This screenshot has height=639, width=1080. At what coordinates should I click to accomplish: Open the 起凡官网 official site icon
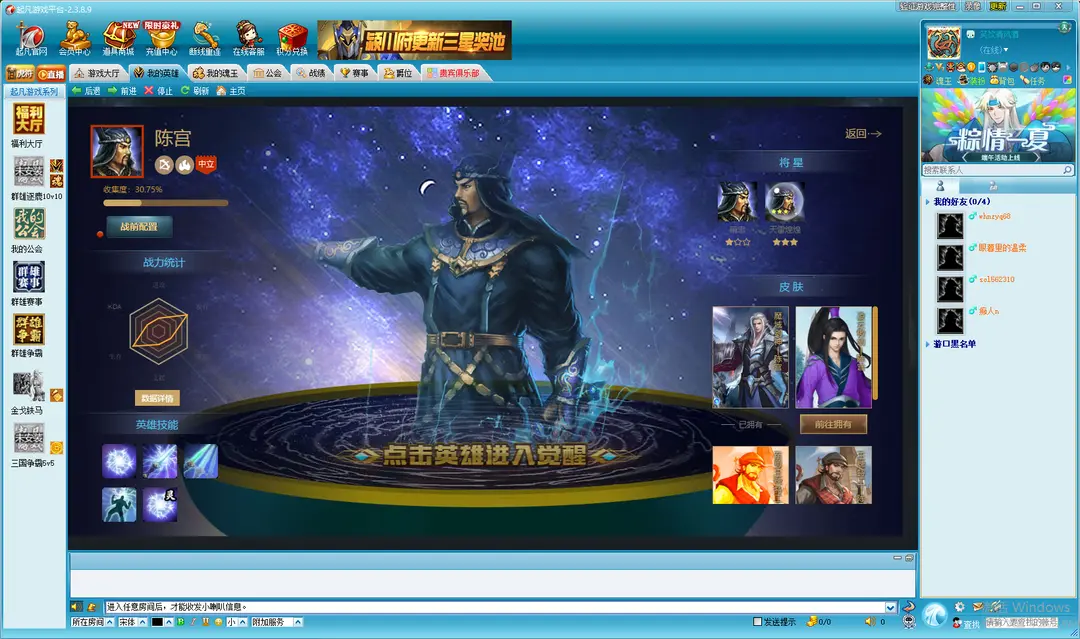(x=31, y=39)
